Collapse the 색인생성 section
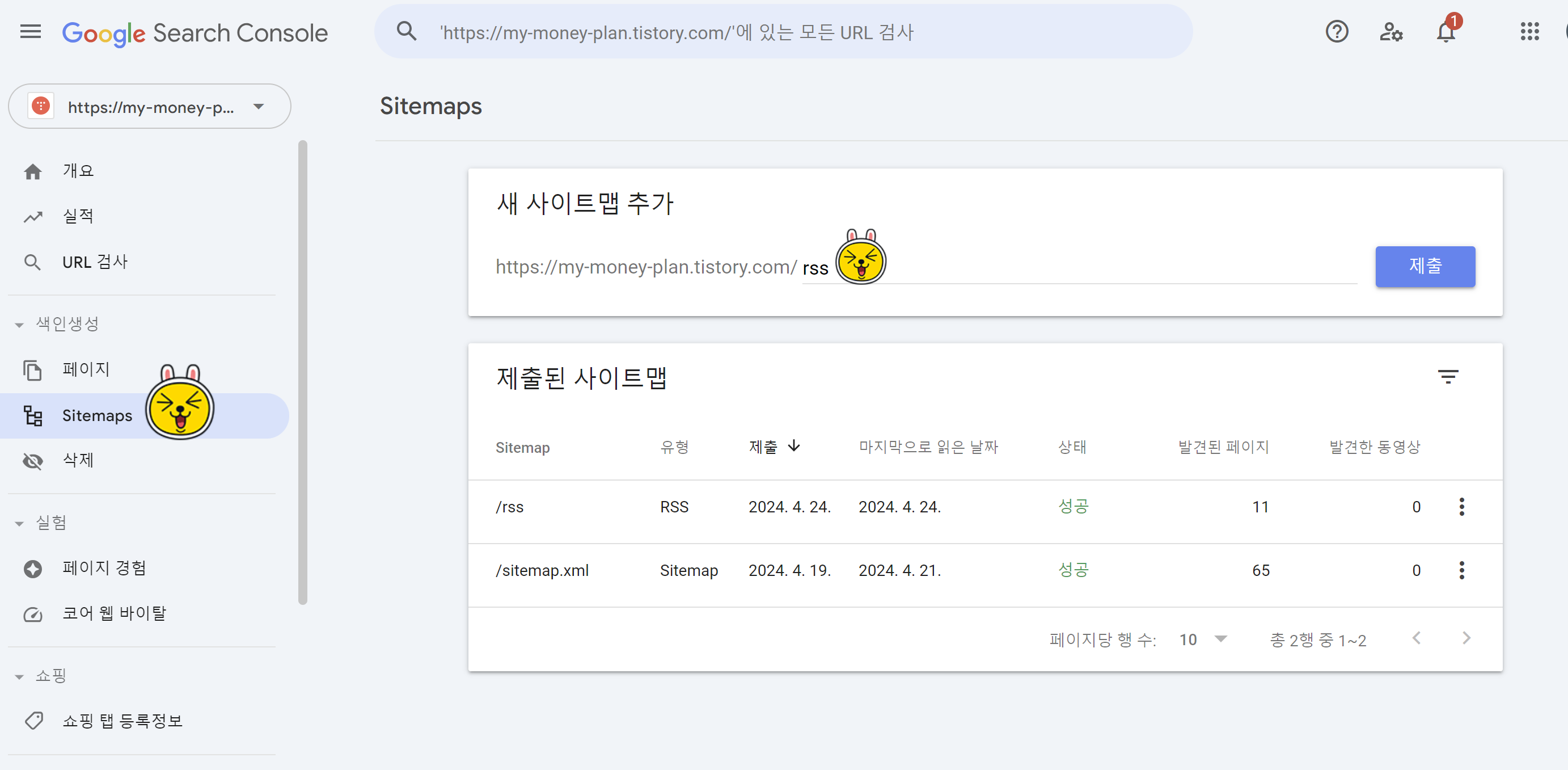Viewport: 1568px width, 770px height. [x=19, y=325]
